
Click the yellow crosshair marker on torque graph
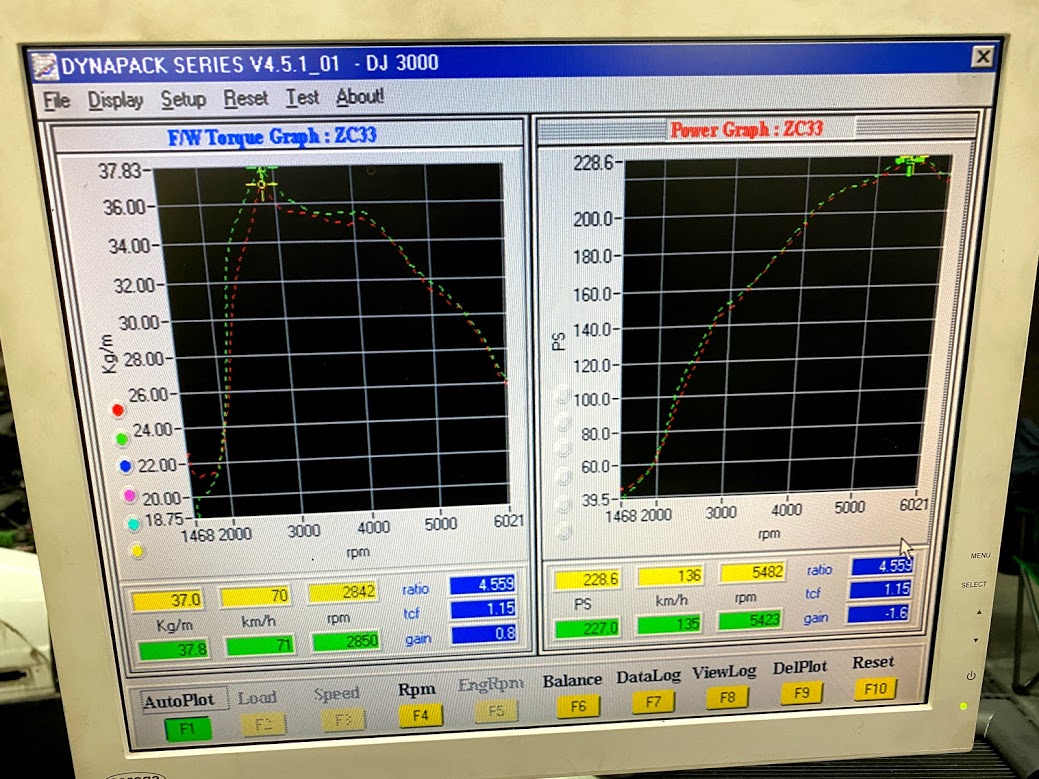click(262, 184)
